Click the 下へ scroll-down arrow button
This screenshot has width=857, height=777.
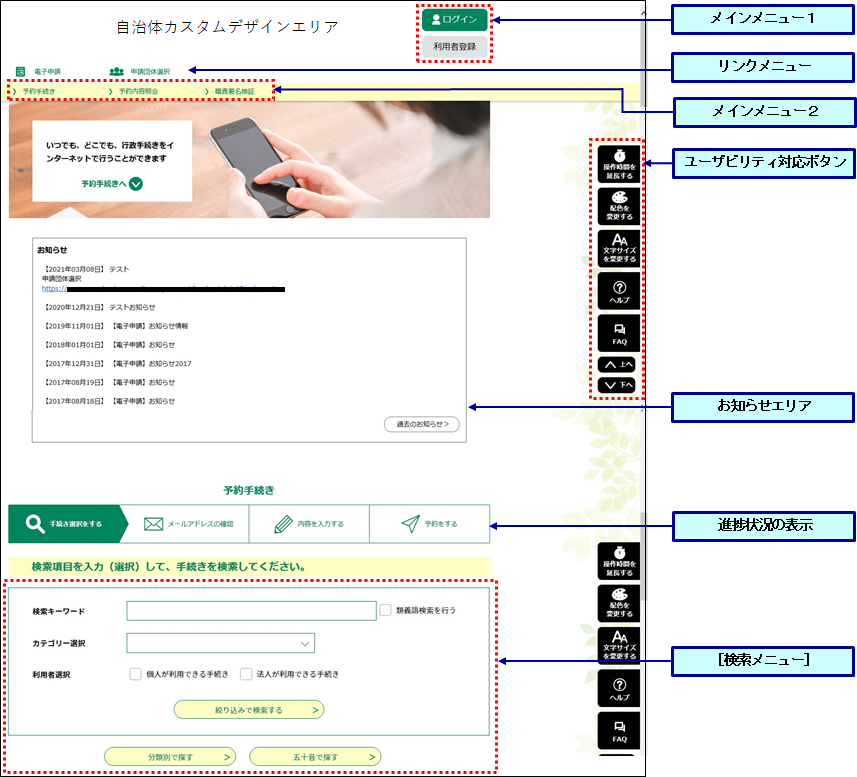617,385
